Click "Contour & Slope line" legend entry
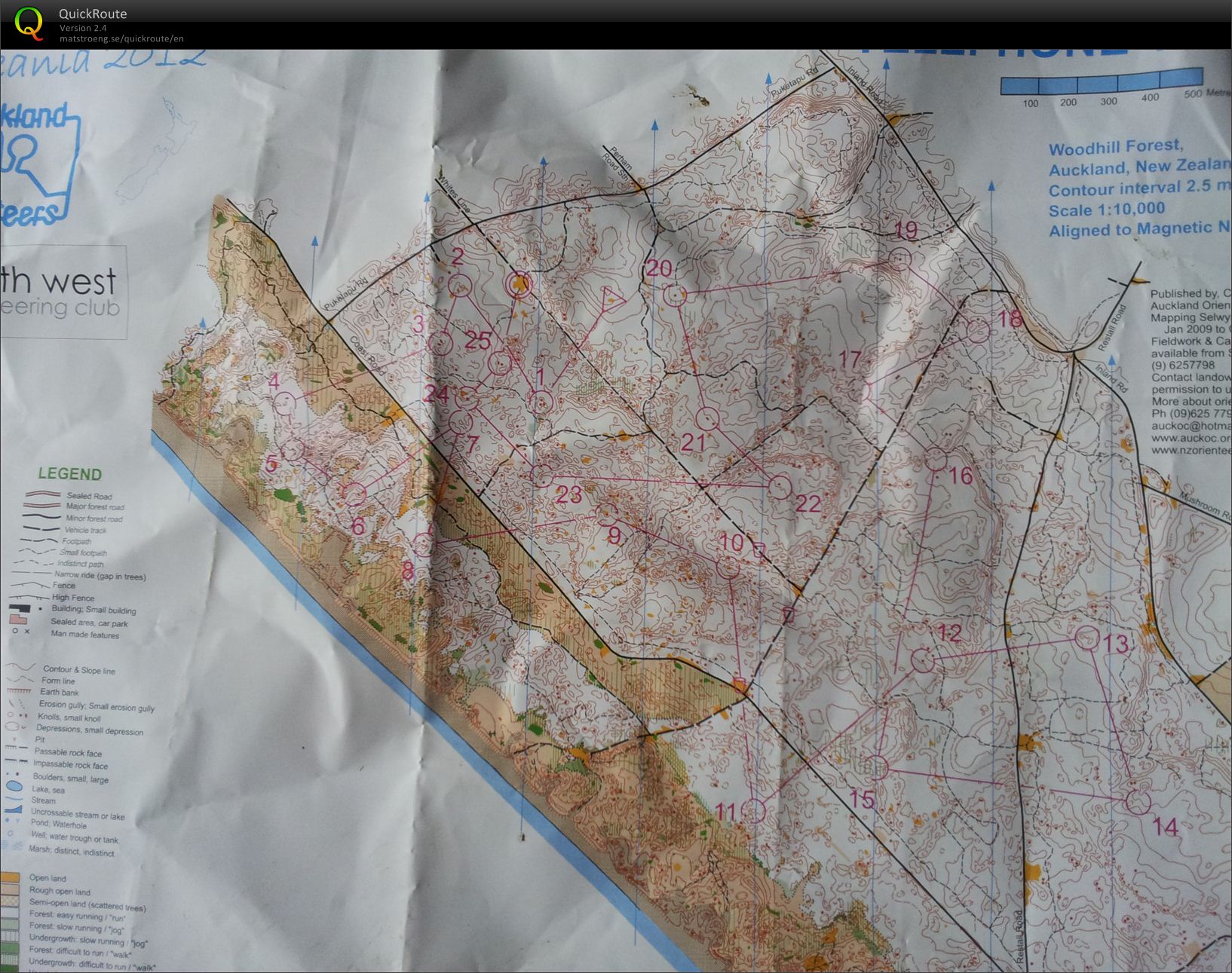Screen dimensions: 1232x973 [79, 669]
